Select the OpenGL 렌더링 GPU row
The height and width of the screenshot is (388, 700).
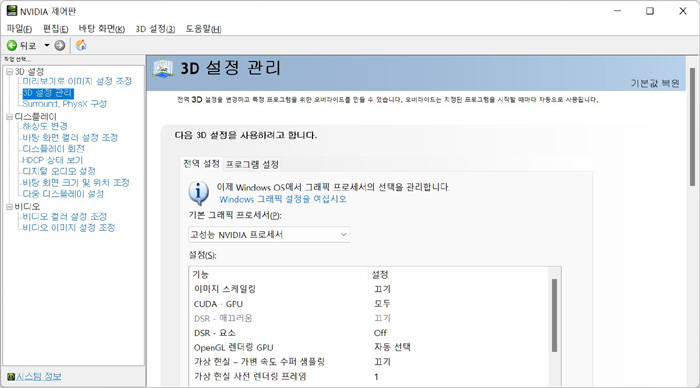coord(369,347)
